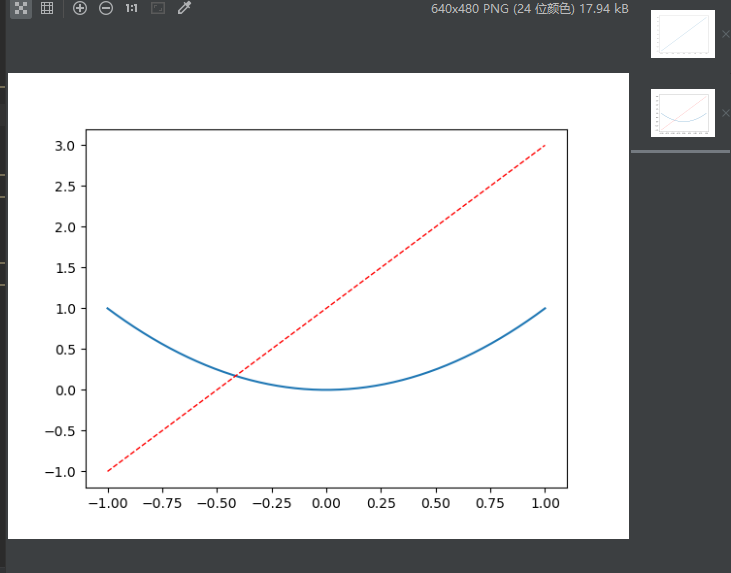Close the first plot thumbnail
731x573 pixels.
click(725, 34)
